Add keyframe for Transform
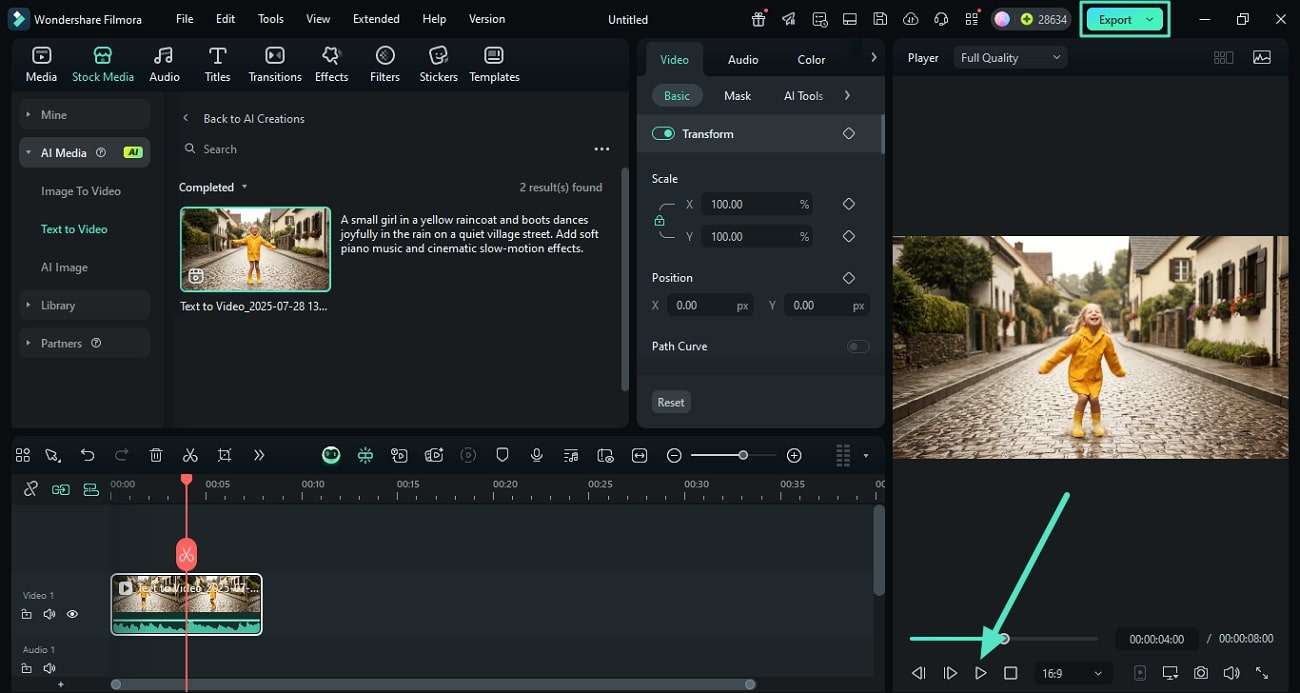 tap(849, 133)
